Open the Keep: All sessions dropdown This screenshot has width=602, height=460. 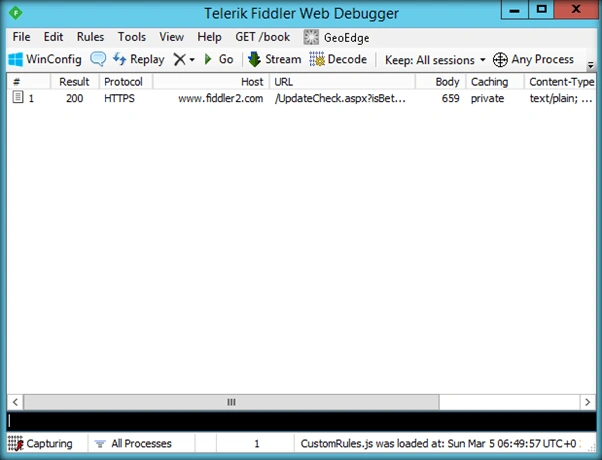(x=435, y=60)
